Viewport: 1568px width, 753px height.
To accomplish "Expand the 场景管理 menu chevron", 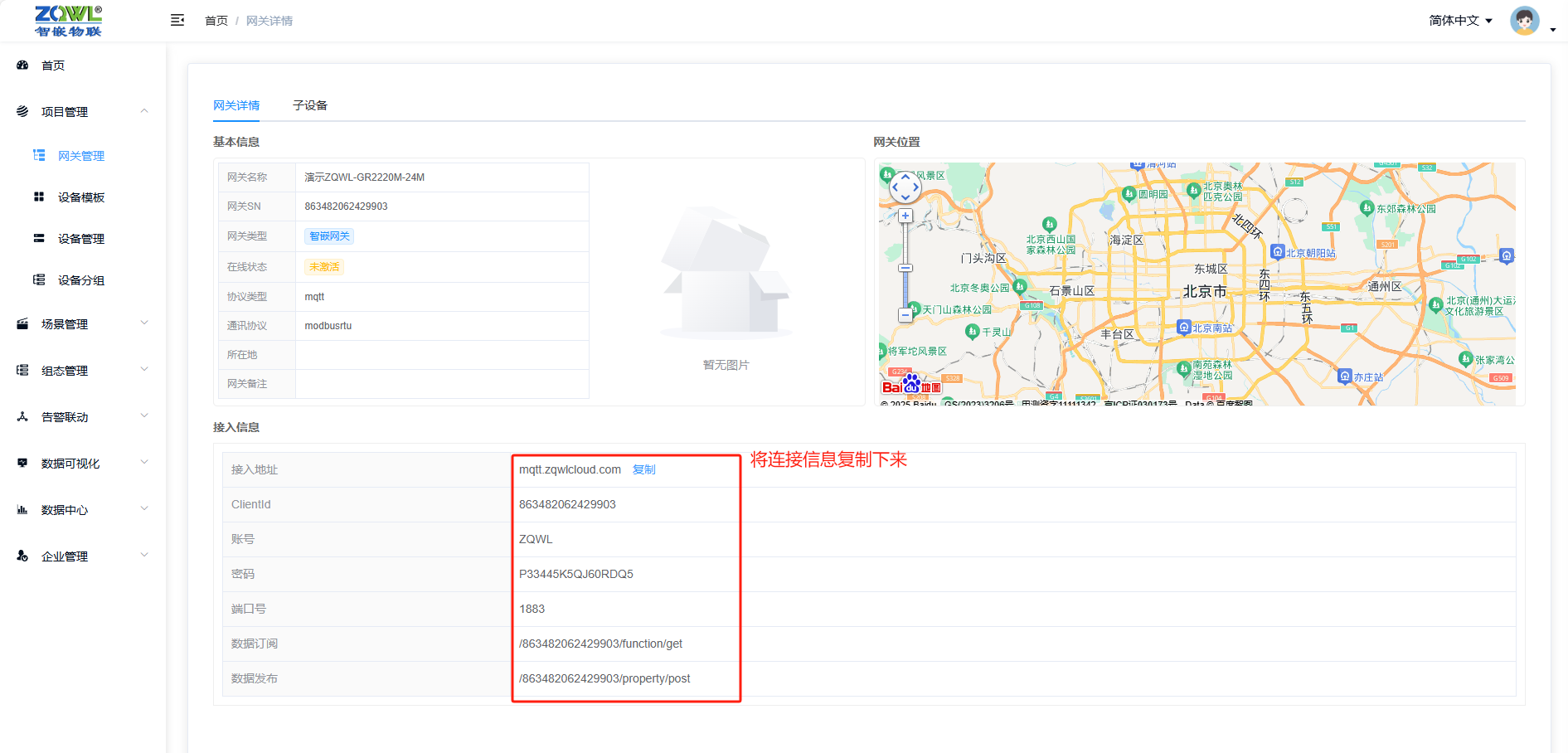I will [144, 323].
